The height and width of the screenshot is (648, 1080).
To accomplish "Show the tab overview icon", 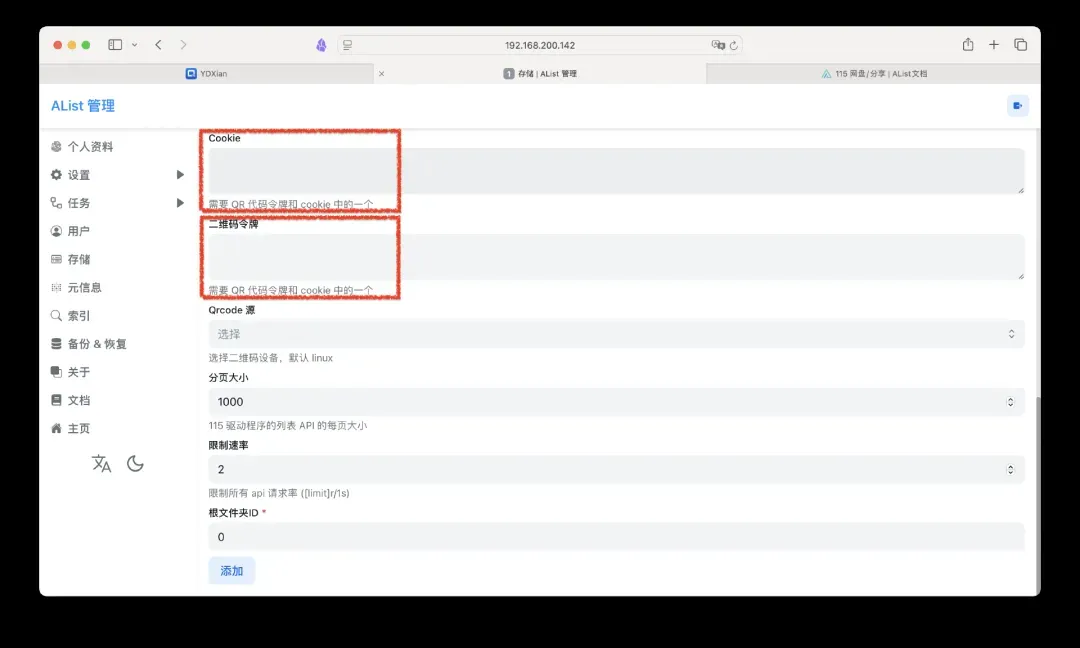I will (x=1020, y=45).
